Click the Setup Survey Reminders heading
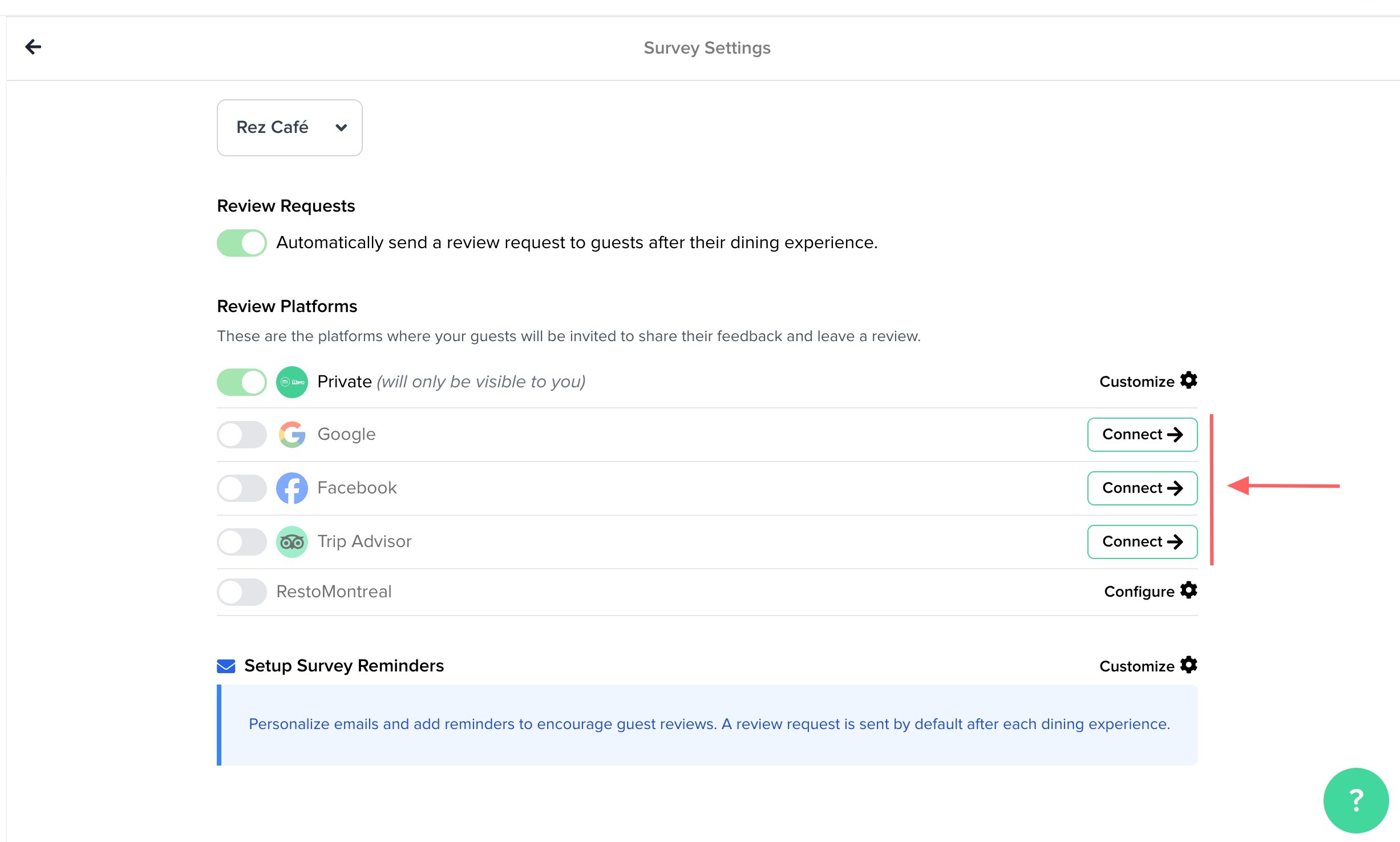Screen dimensions: 1400x842 343,666
